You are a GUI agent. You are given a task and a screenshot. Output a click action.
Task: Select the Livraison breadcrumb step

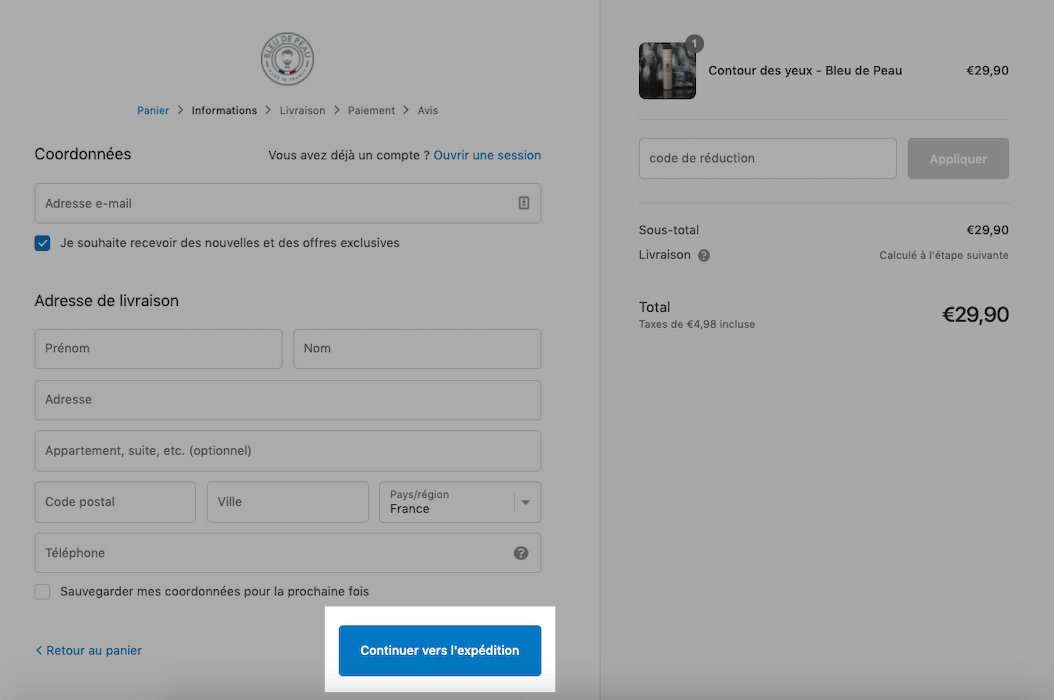click(x=302, y=110)
